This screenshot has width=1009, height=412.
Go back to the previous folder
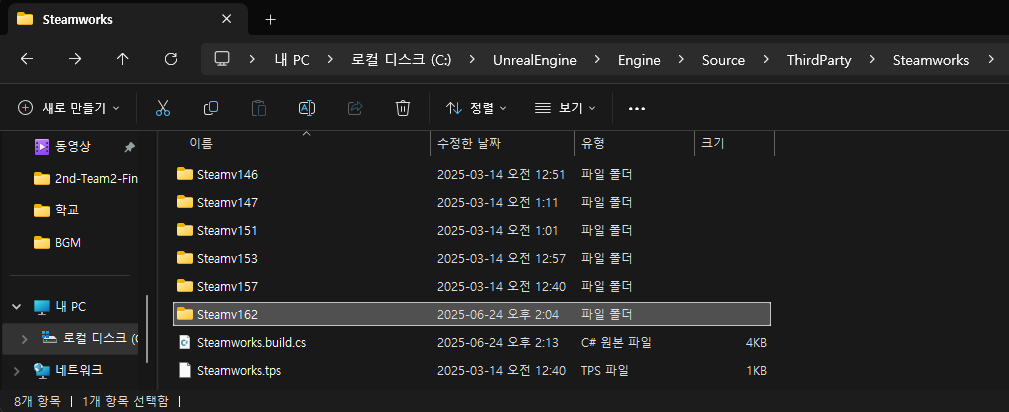pos(26,59)
